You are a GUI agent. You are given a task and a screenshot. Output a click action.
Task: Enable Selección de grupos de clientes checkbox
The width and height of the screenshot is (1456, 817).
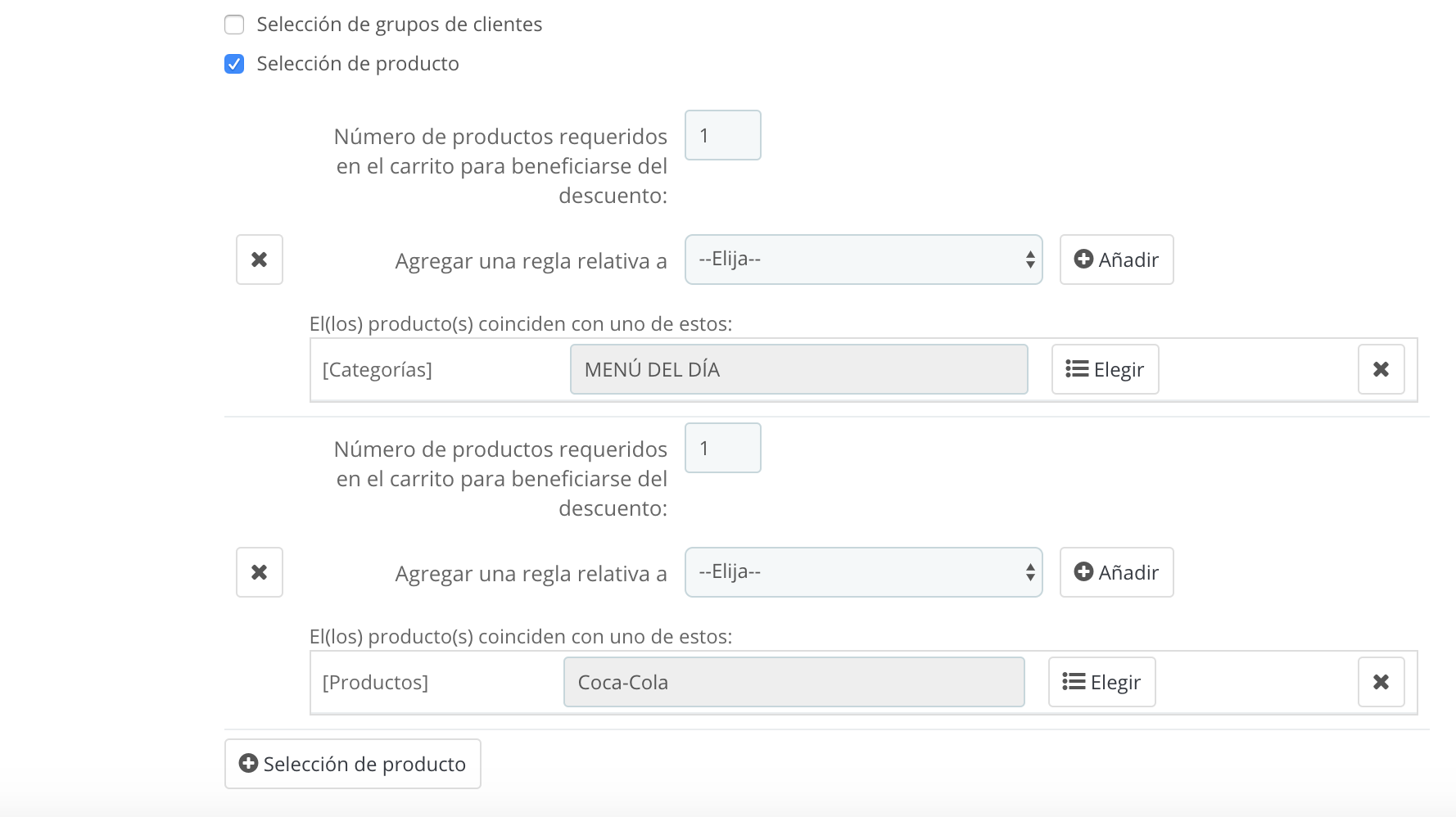click(x=234, y=25)
